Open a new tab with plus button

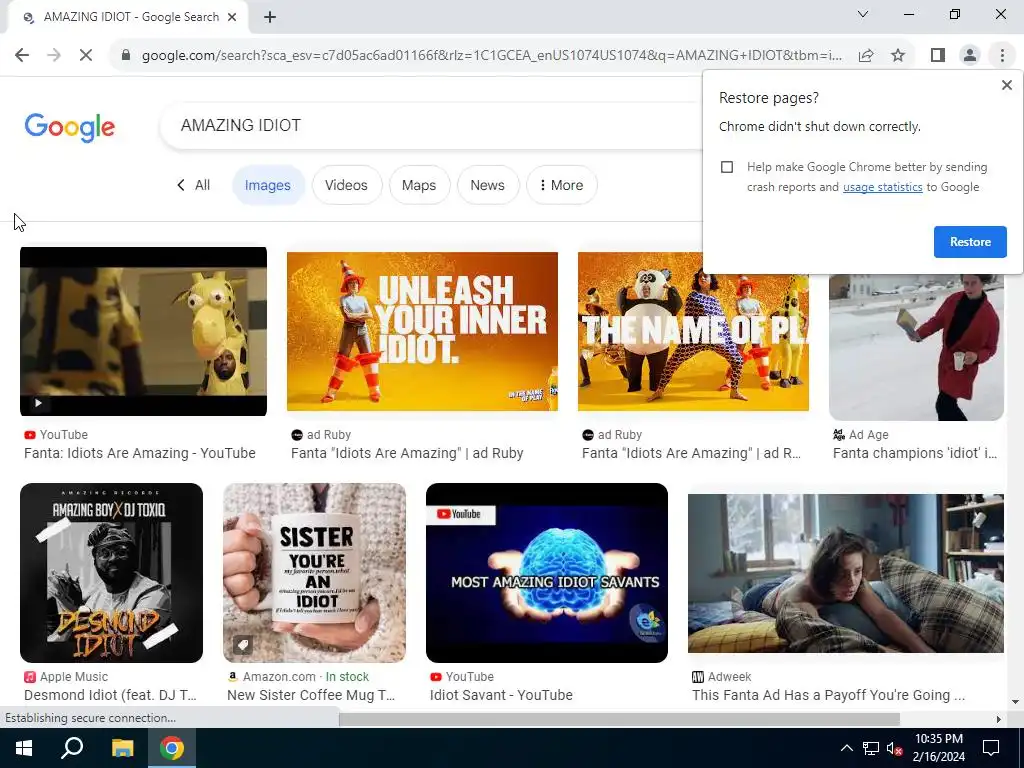pos(270,18)
